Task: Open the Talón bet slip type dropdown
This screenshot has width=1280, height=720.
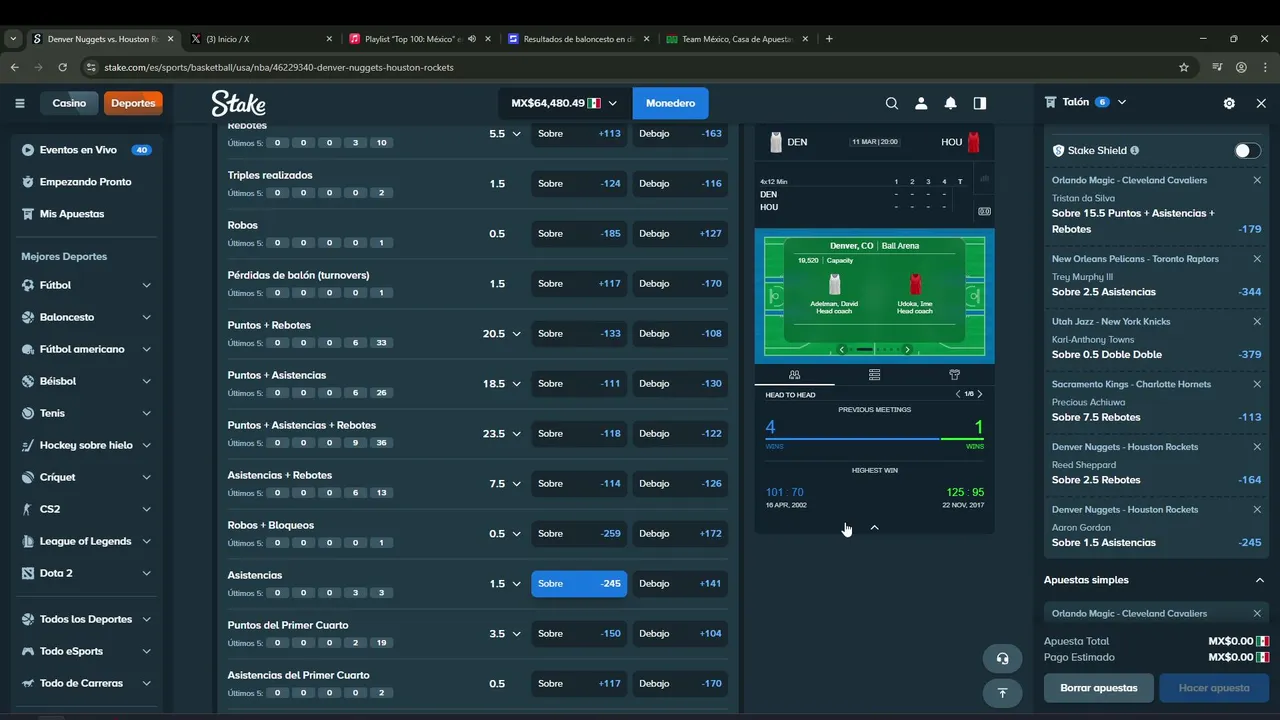Action: tap(1122, 102)
